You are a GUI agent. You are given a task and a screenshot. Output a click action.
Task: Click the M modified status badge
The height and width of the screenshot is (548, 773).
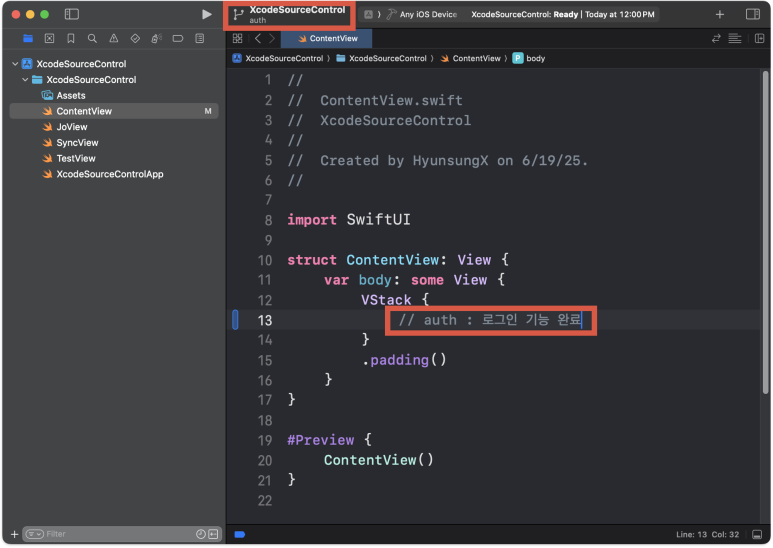coord(208,111)
